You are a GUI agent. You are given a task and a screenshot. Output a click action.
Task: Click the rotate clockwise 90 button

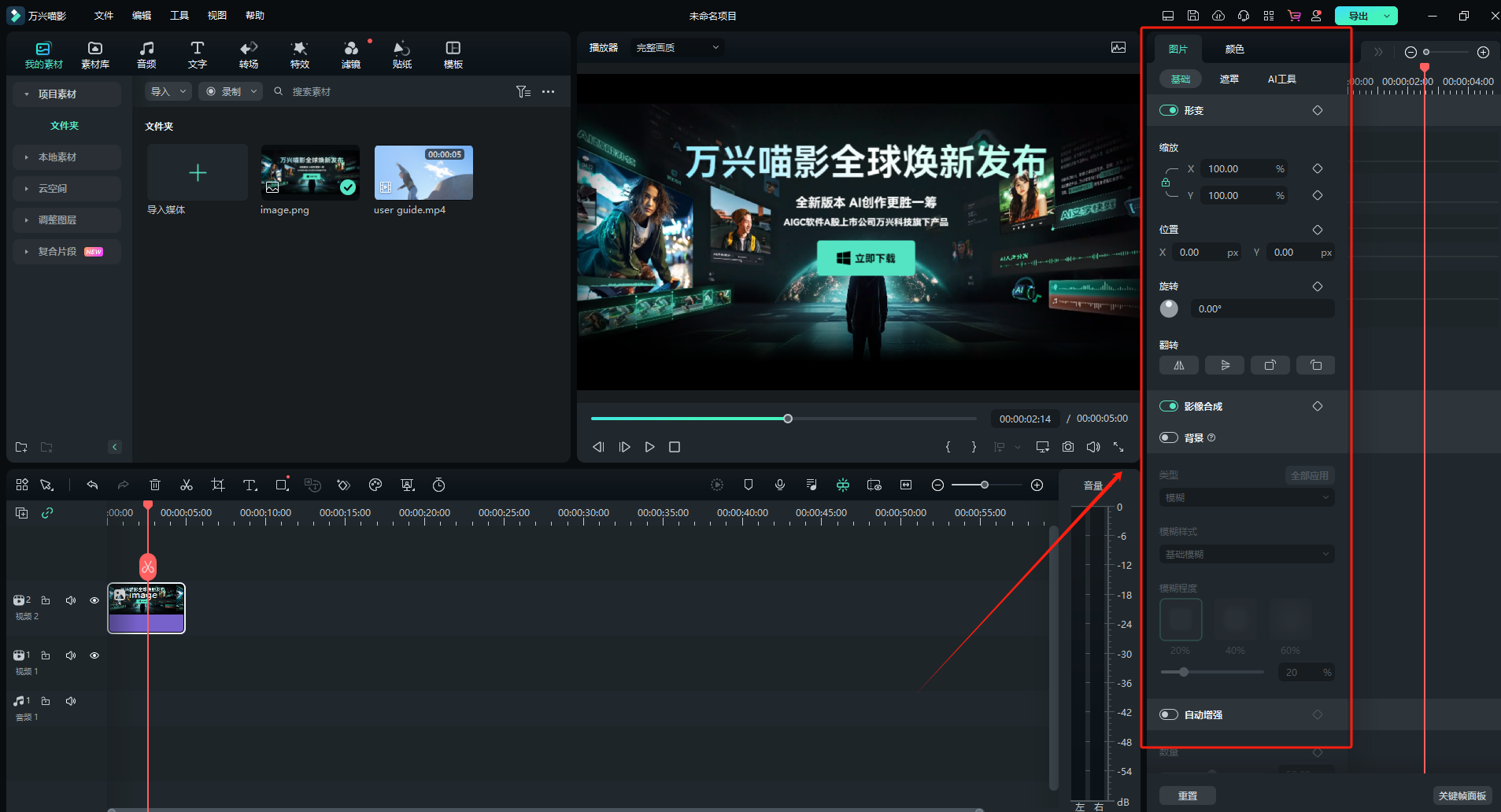coord(1270,365)
